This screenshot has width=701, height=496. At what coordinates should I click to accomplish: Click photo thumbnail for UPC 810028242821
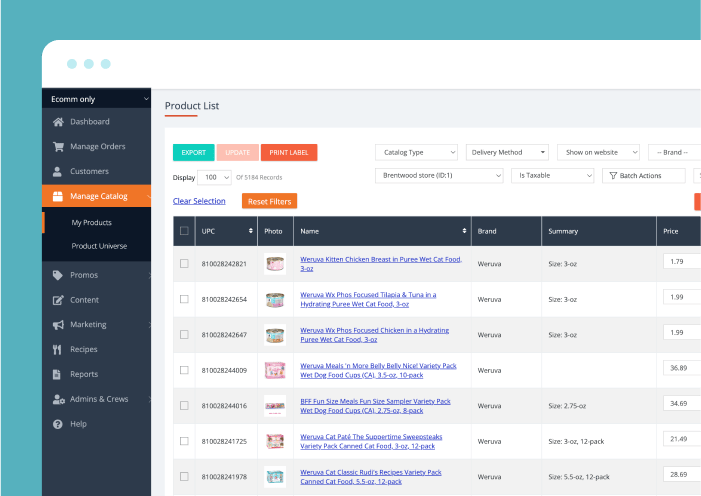click(275, 264)
